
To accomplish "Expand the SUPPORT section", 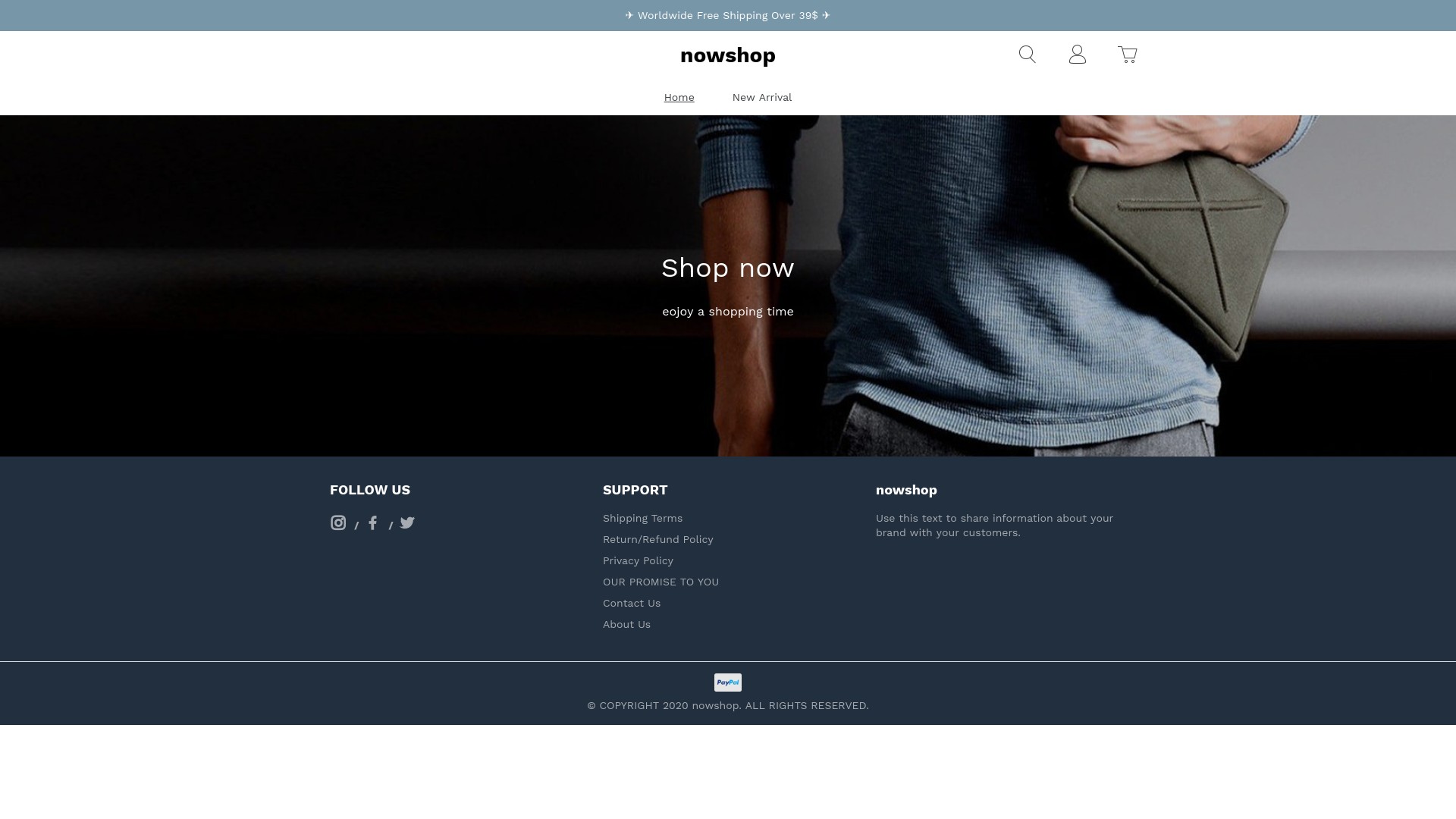I will coord(635,490).
